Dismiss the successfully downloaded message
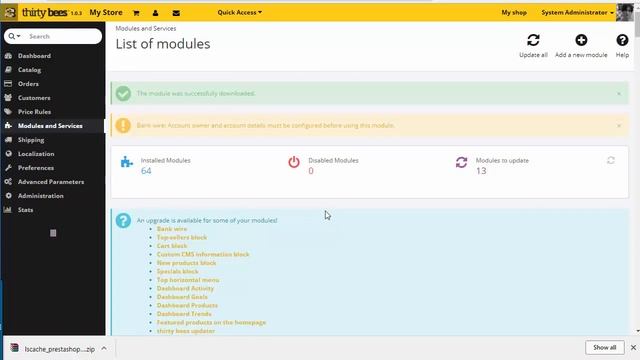Viewport: 640px width, 360px height. (619, 93)
